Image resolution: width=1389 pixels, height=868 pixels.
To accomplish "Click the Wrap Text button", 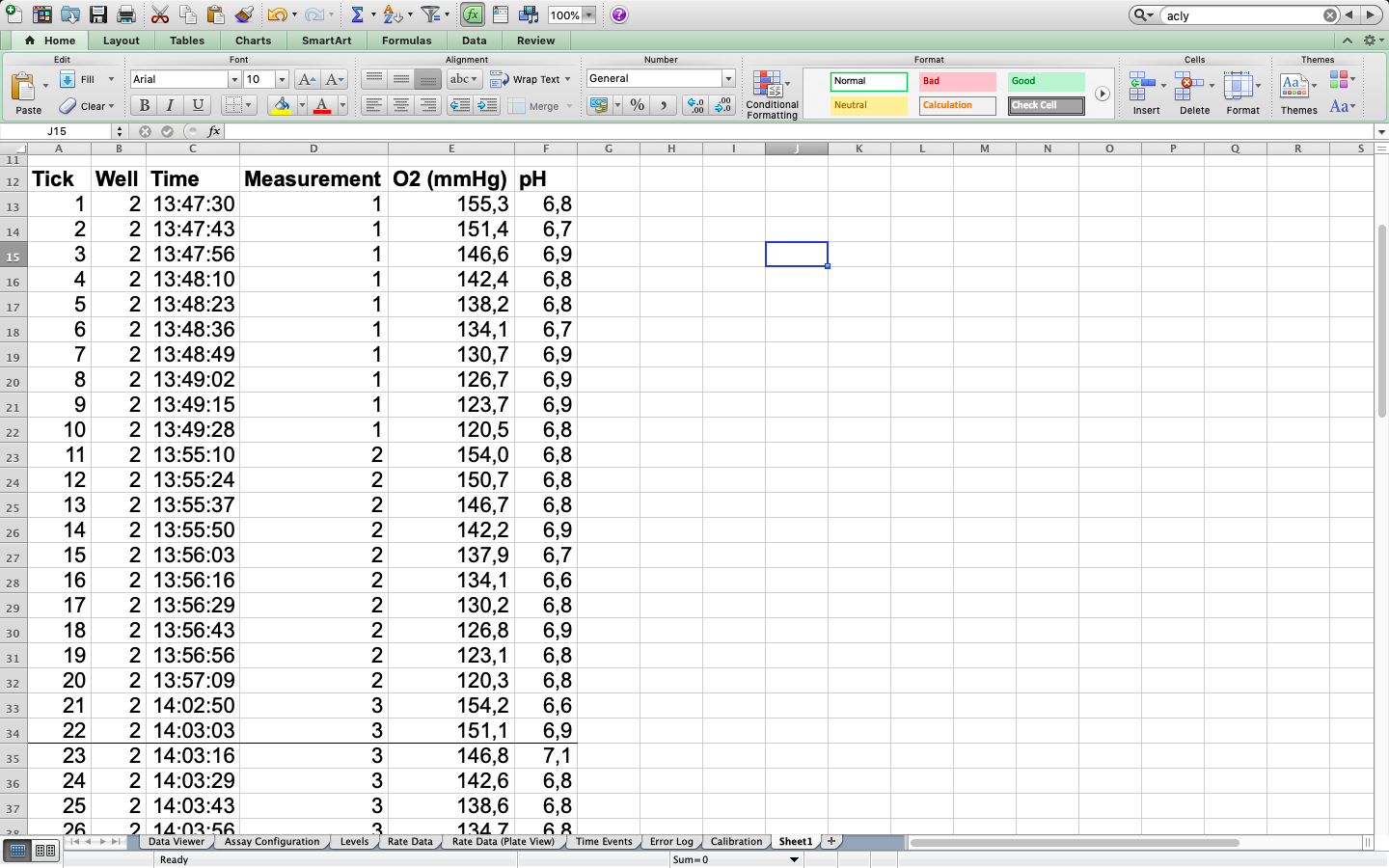I will point(529,79).
